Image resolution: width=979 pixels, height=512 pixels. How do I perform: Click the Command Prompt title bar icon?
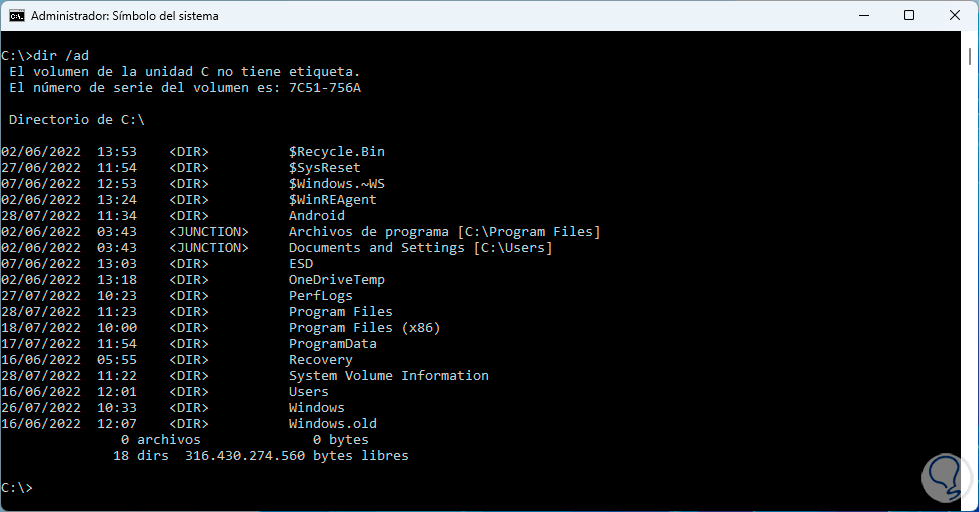click(x=16, y=16)
